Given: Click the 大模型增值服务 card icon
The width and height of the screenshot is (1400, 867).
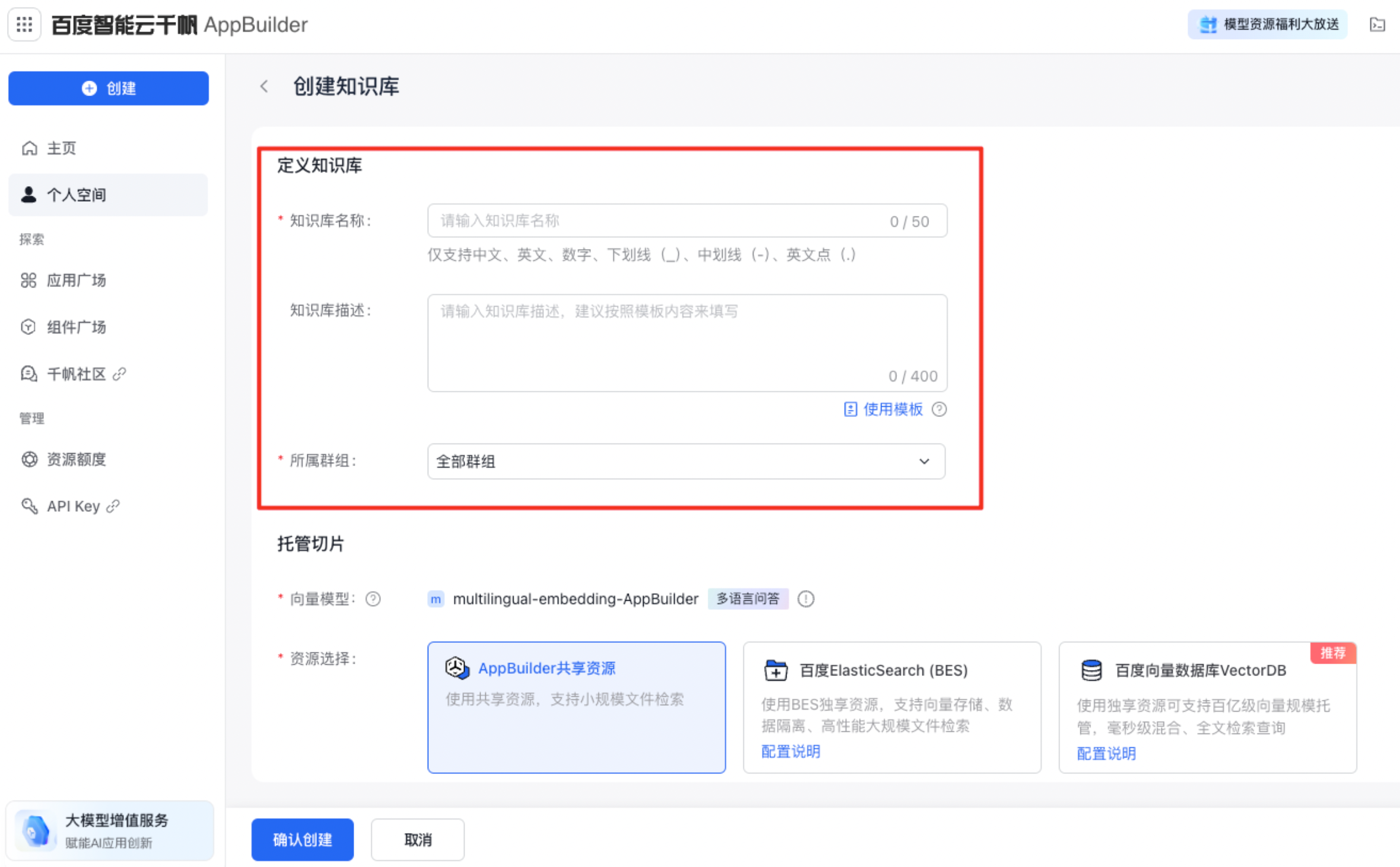Looking at the screenshot, I should (36, 830).
